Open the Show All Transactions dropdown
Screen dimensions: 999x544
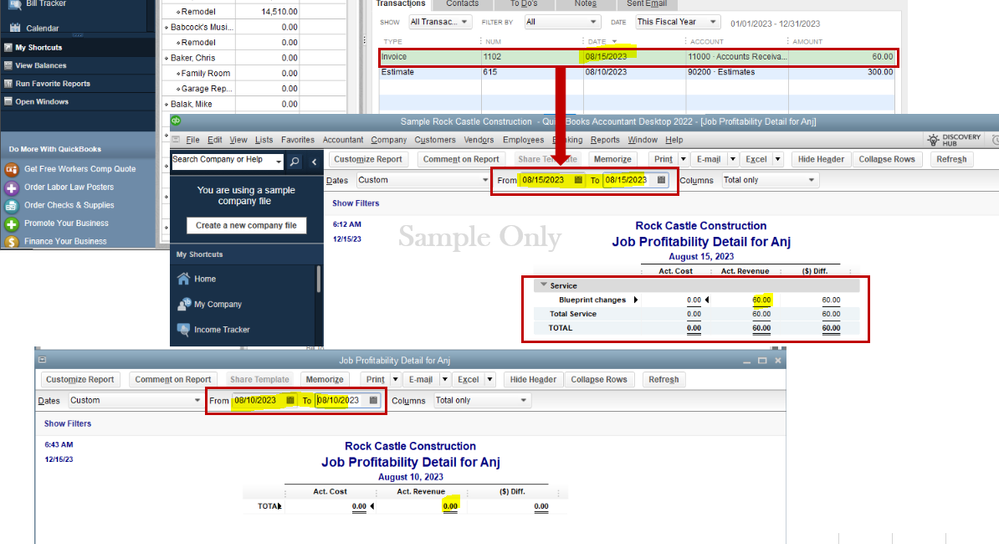tap(439, 22)
